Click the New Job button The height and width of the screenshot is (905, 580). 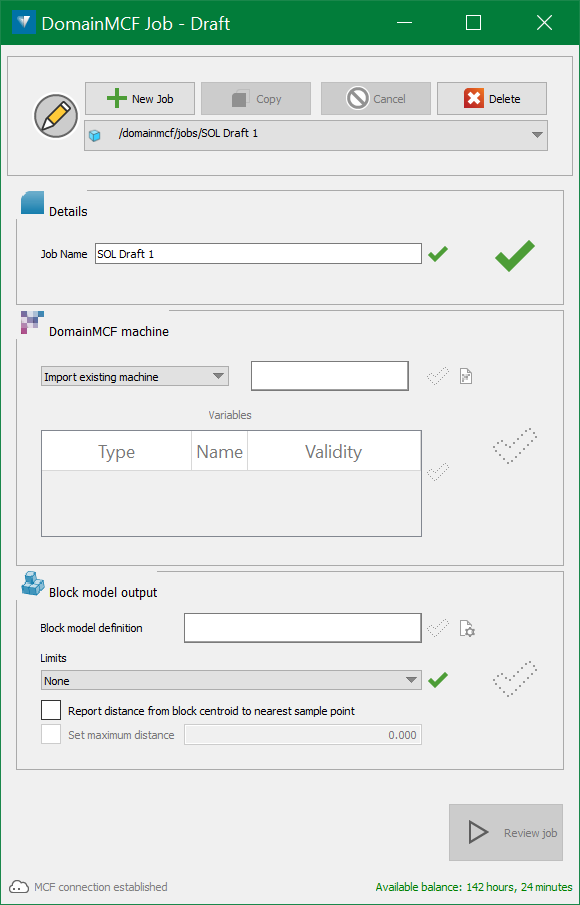(140, 99)
